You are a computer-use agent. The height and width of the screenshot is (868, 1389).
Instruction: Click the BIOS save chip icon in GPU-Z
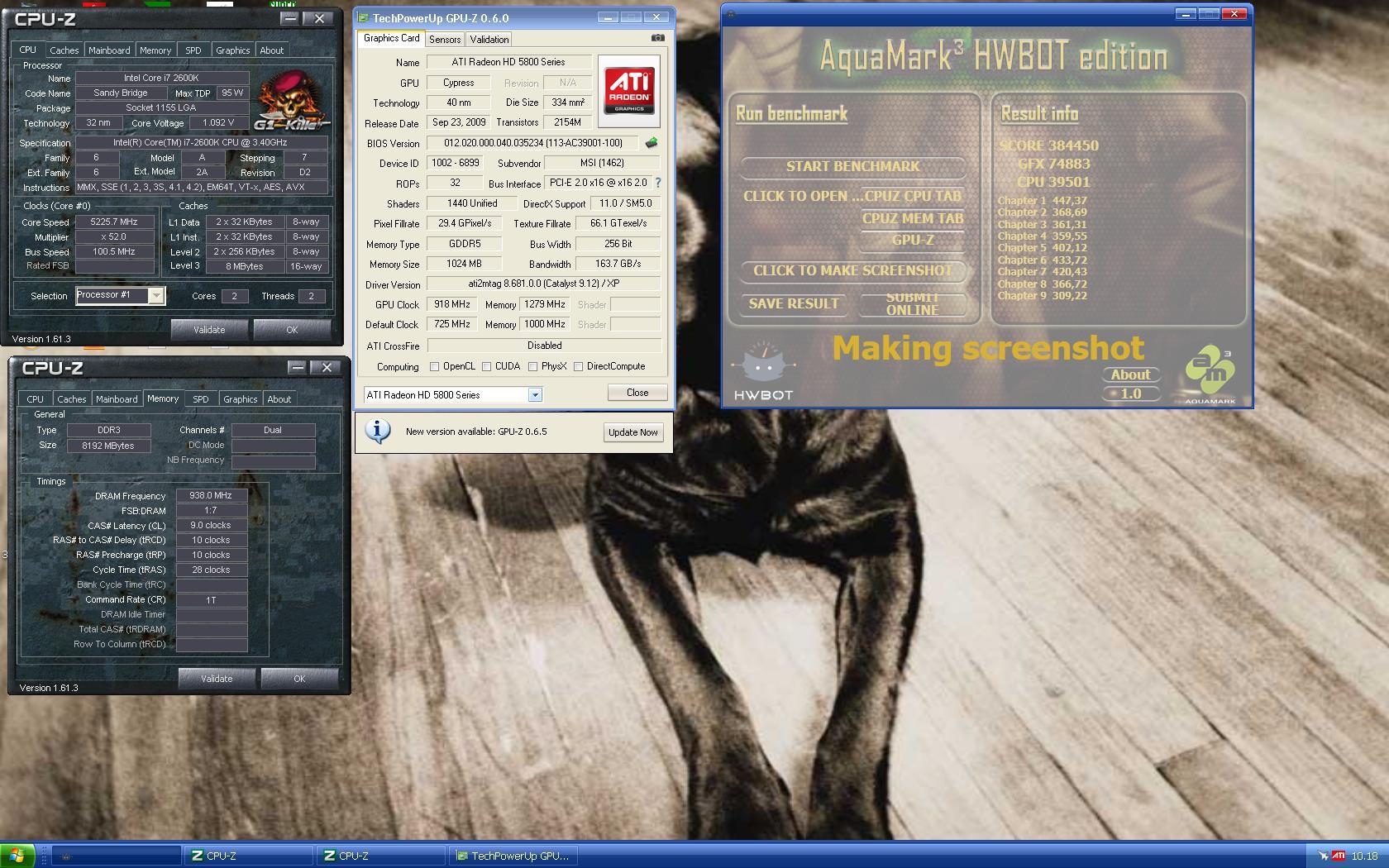pyautogui.click(x=652, y=143)
